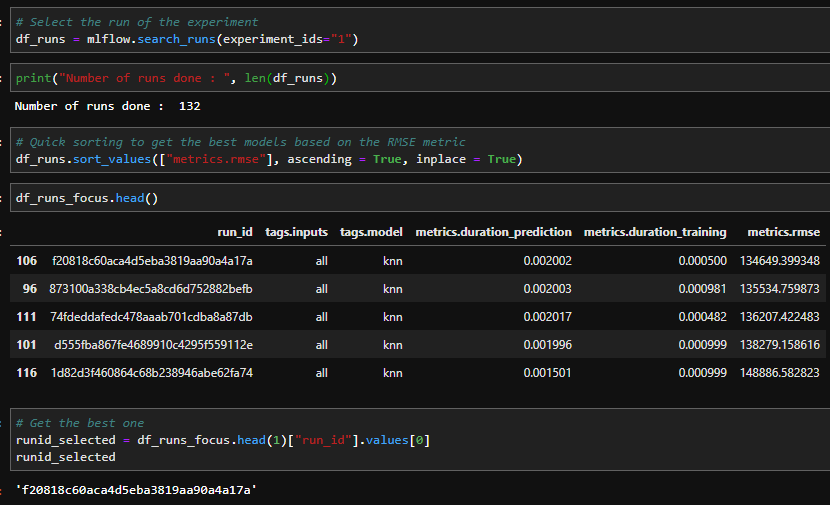Click the rmse value 134649.399348
This screenshot has height=505, width=830.
click(779, 261)
